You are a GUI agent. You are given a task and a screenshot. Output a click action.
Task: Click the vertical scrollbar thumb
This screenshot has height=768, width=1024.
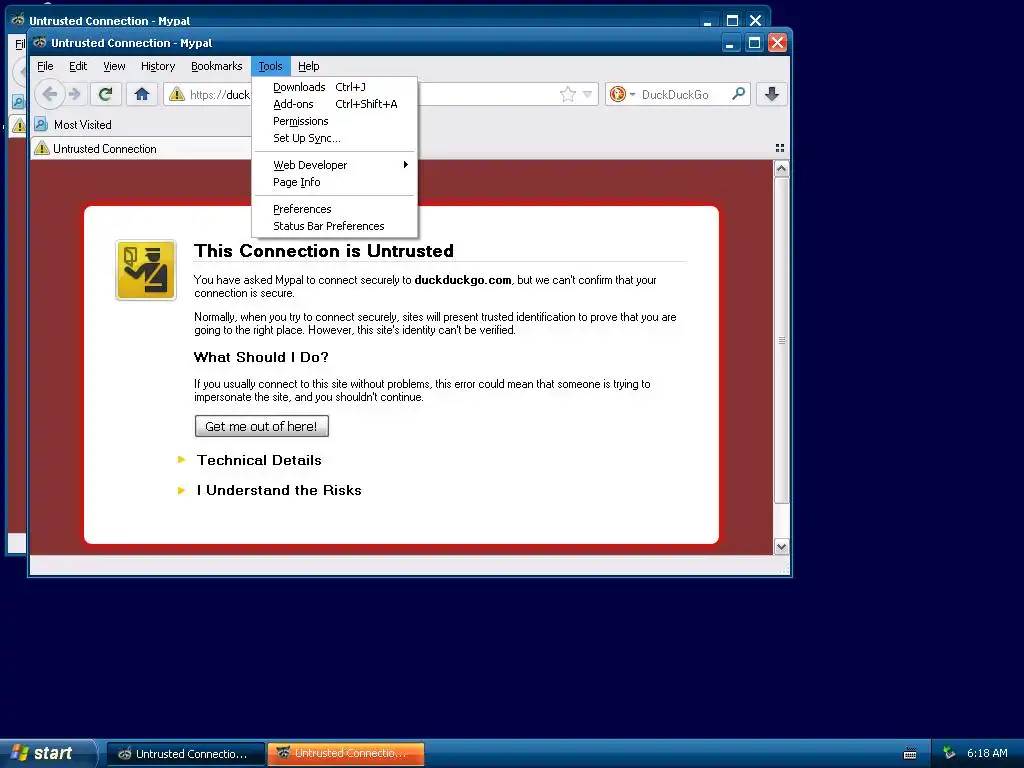781,340
